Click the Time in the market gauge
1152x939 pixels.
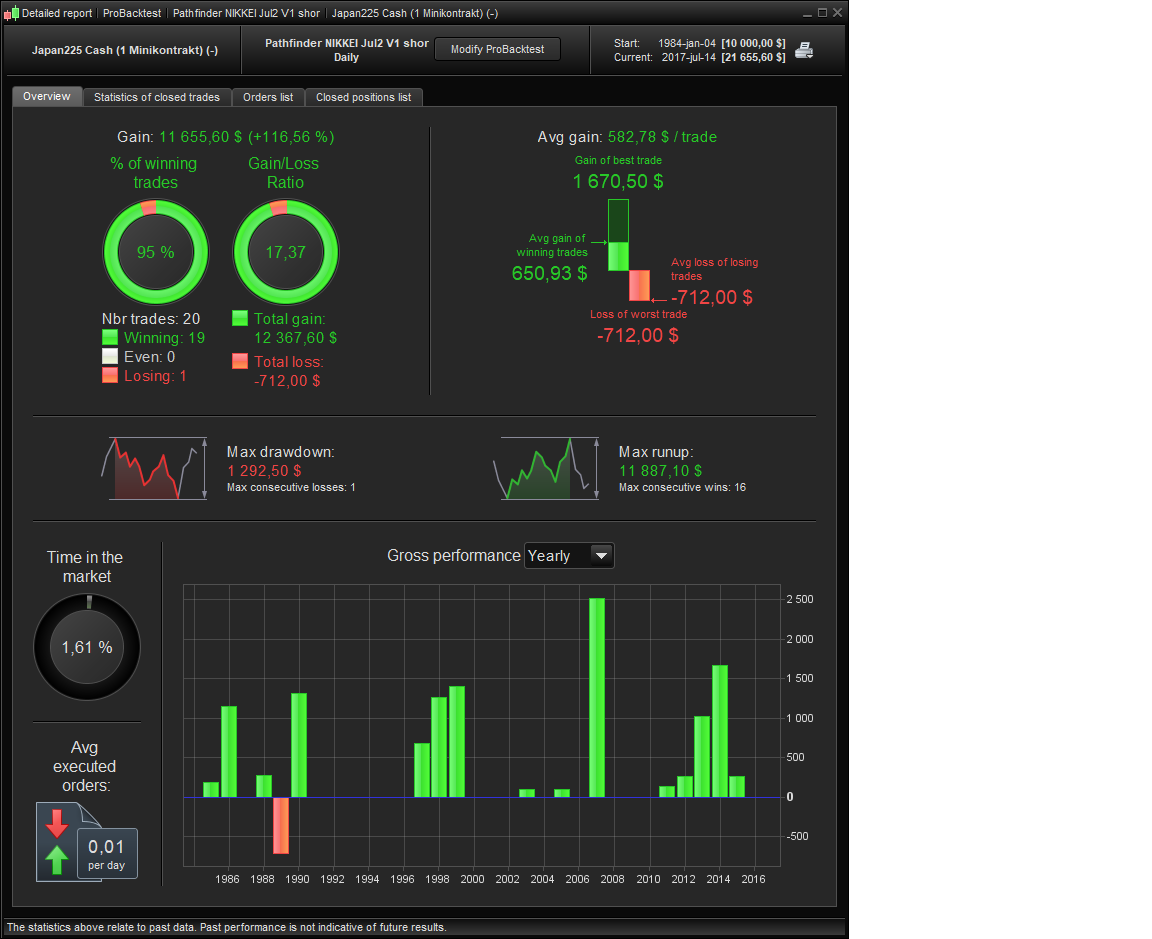click(87, 647)
